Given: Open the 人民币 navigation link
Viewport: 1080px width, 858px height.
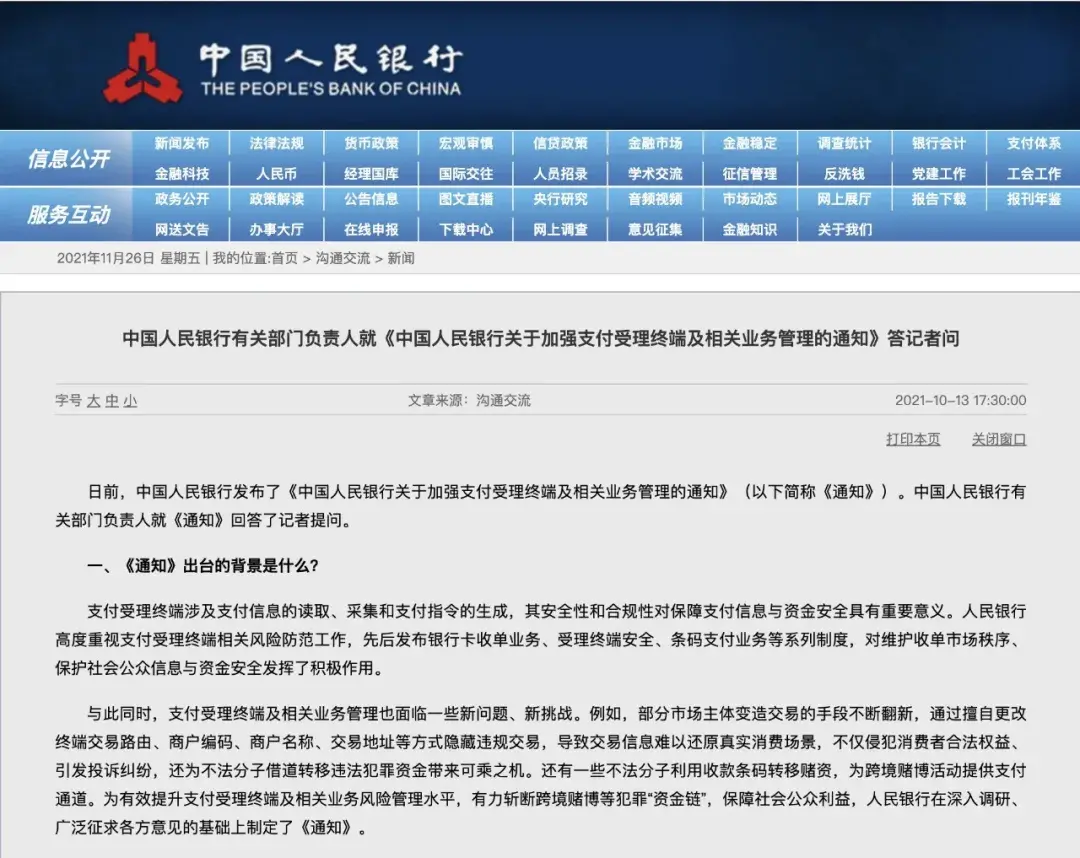Looking at the screenshot, I should [276, 173].
